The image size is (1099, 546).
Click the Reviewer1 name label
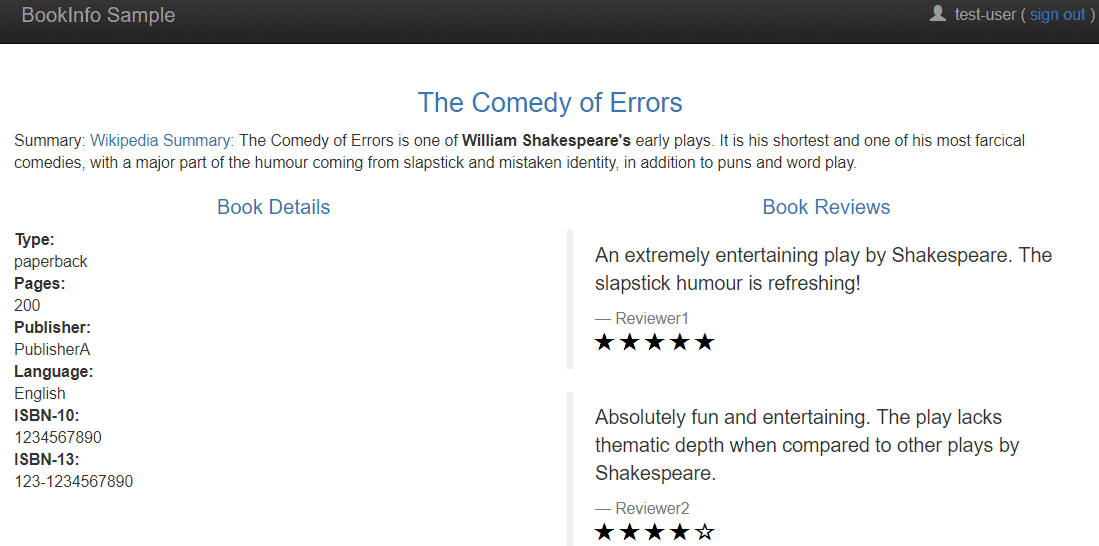coord(652,318)
